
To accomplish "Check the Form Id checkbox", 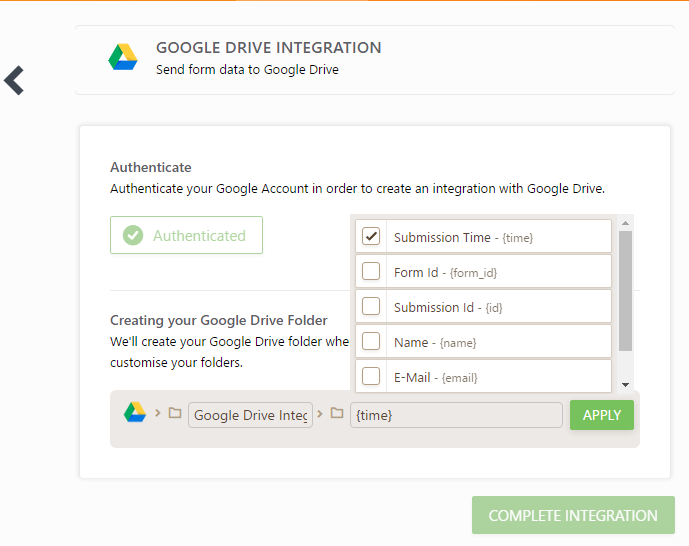I will [x=371, y=272].
